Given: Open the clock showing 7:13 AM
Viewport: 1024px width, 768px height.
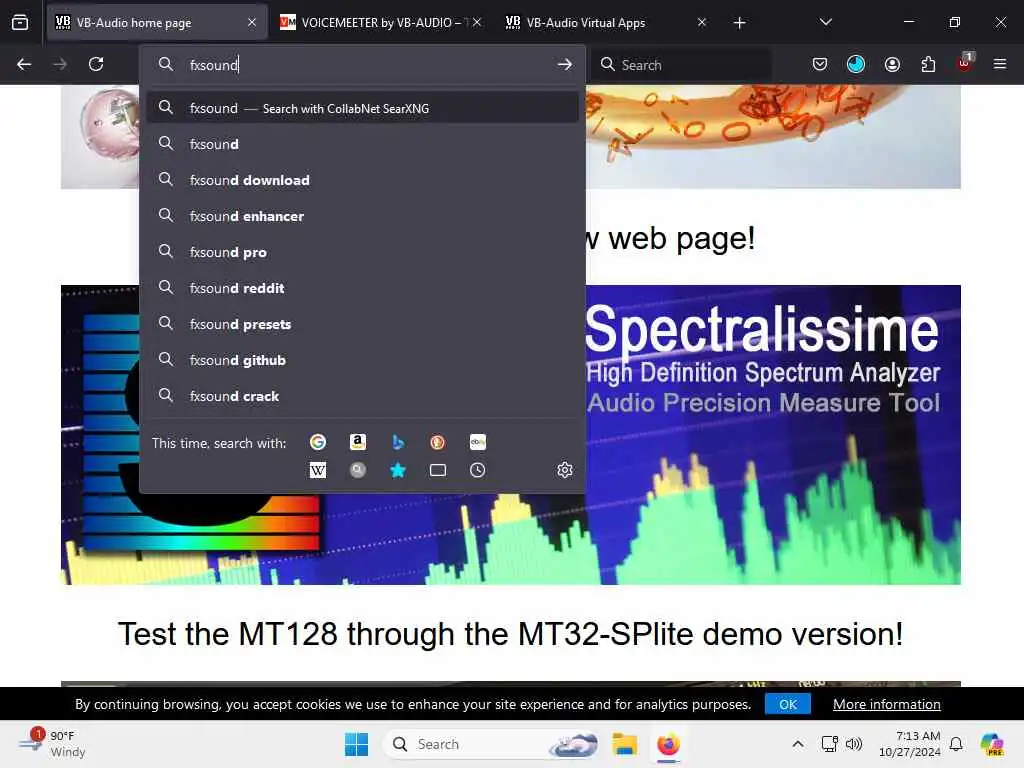Looking at the screenshot, I should [x=909, y=744].
